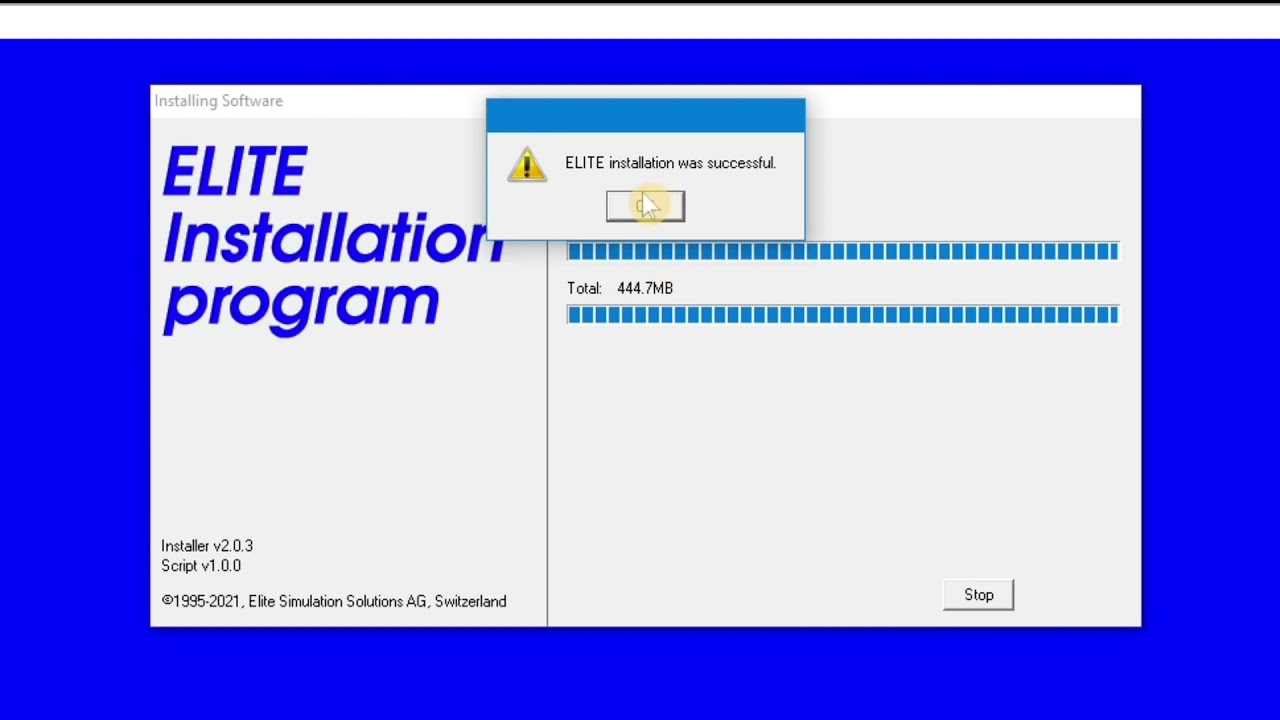Click the upper file progress bar
The width and height of the screenshot is (1280, 720).
[x=842, y=251]
